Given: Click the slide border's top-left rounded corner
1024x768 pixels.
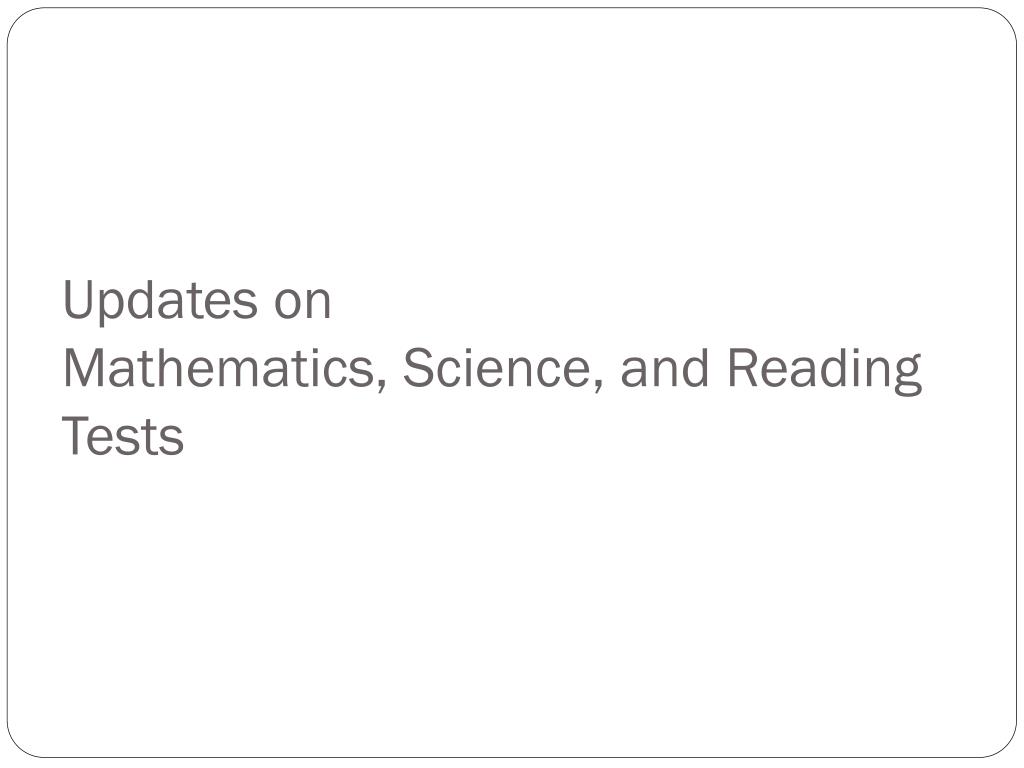Looking at the screenshot, I should click(17, 17).
